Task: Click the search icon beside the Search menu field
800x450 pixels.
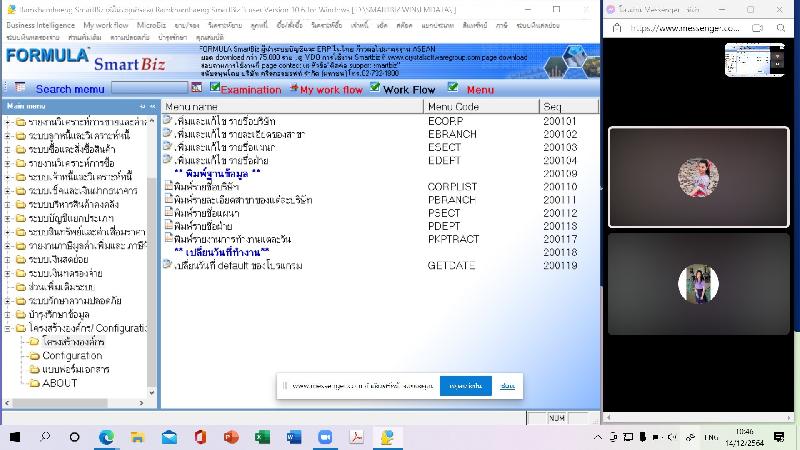Action: point(196,88)
